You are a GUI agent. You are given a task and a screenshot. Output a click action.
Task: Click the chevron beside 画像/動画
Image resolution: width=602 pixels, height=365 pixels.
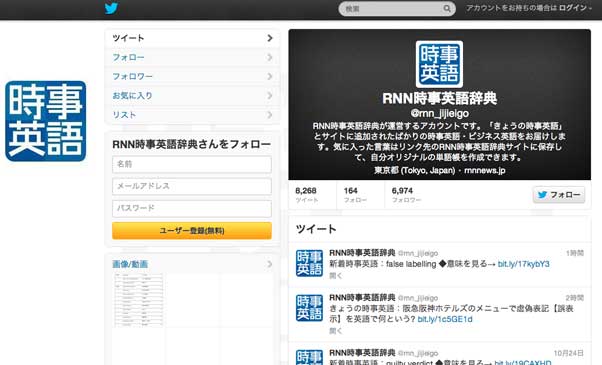point(270,264)
